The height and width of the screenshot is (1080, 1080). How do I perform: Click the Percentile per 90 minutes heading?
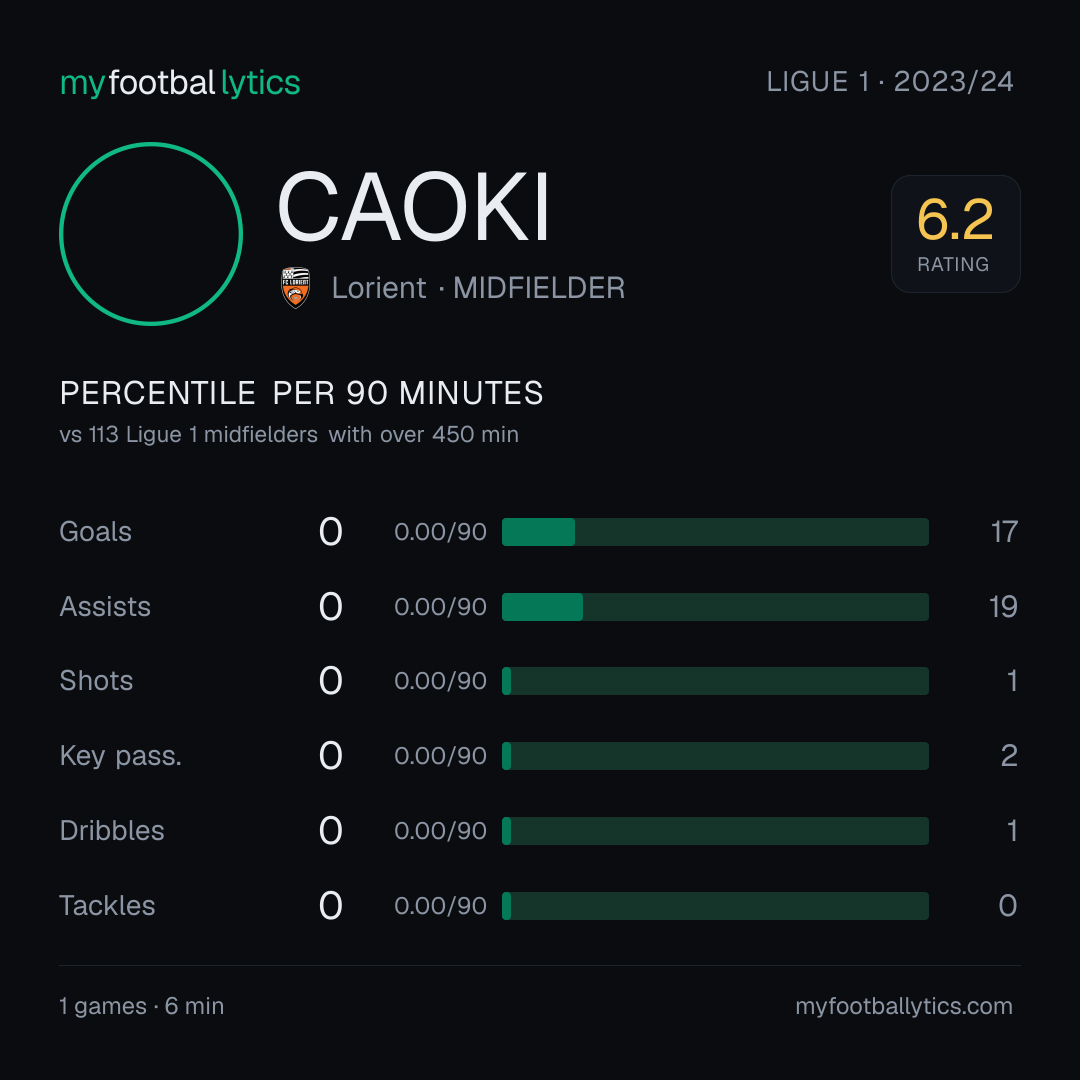tap(302, 393)
